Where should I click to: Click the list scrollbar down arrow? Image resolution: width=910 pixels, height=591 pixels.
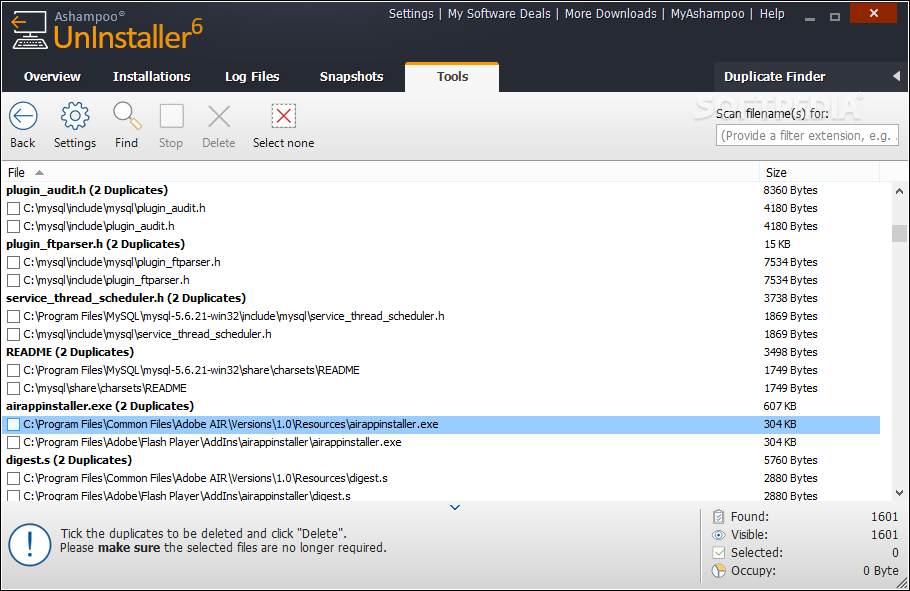point(899,493)
